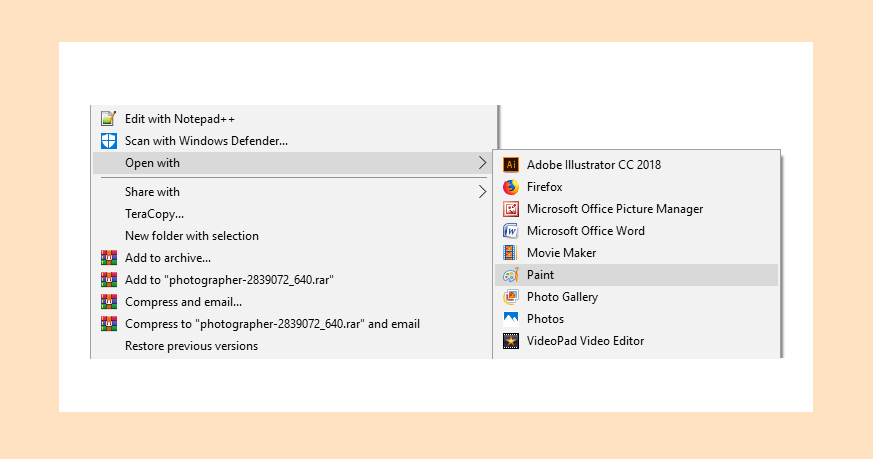Click the Microsoft Office Word icon
873x459 pixels.
click(511, 231)
